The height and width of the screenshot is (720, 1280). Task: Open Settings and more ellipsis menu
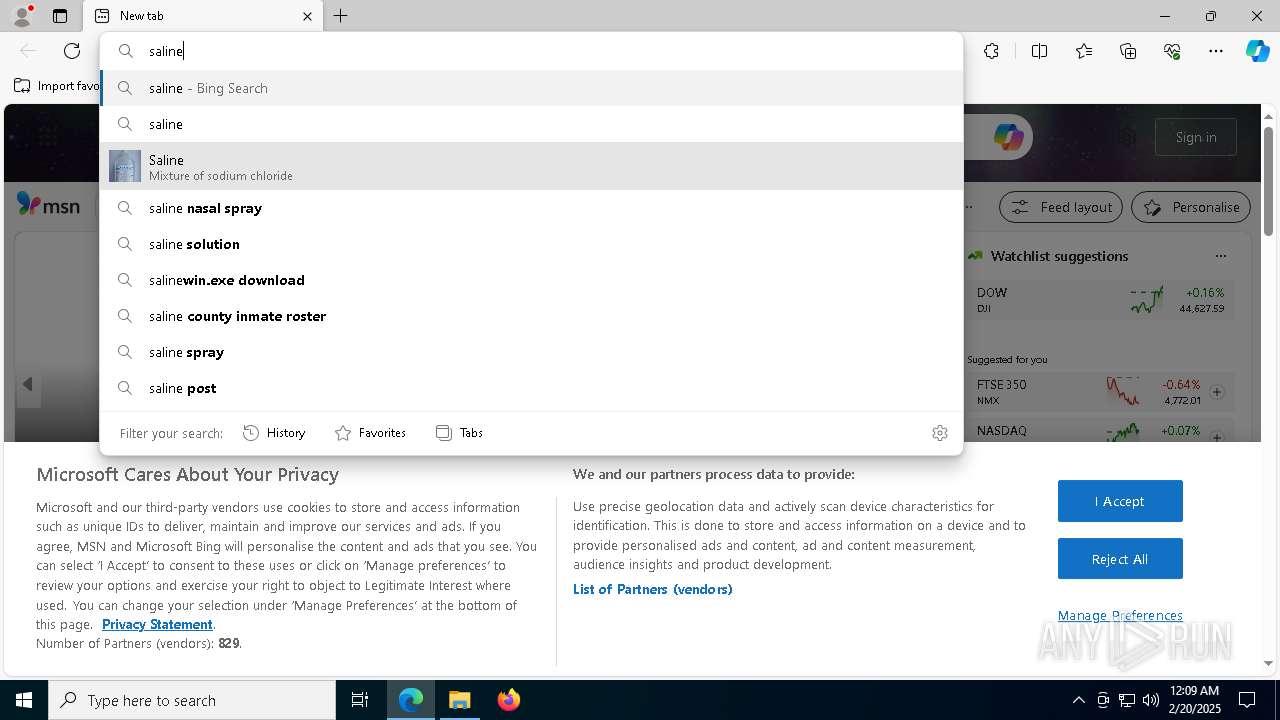point(1216,51)
